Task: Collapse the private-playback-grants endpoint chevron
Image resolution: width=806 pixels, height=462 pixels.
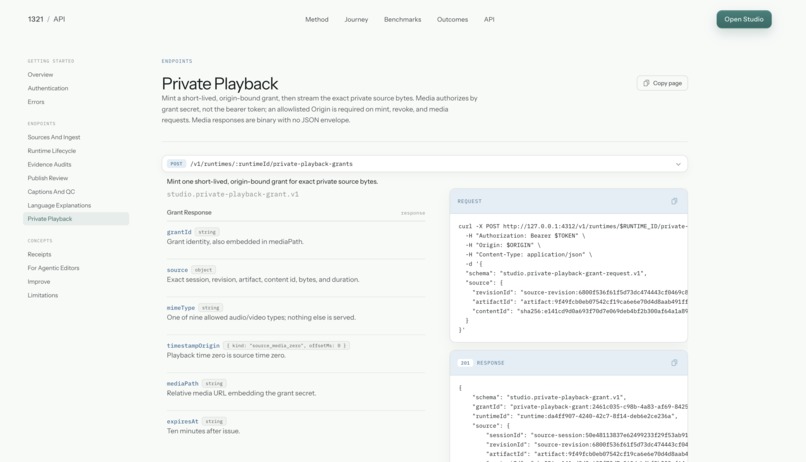Action: point(678,164)
